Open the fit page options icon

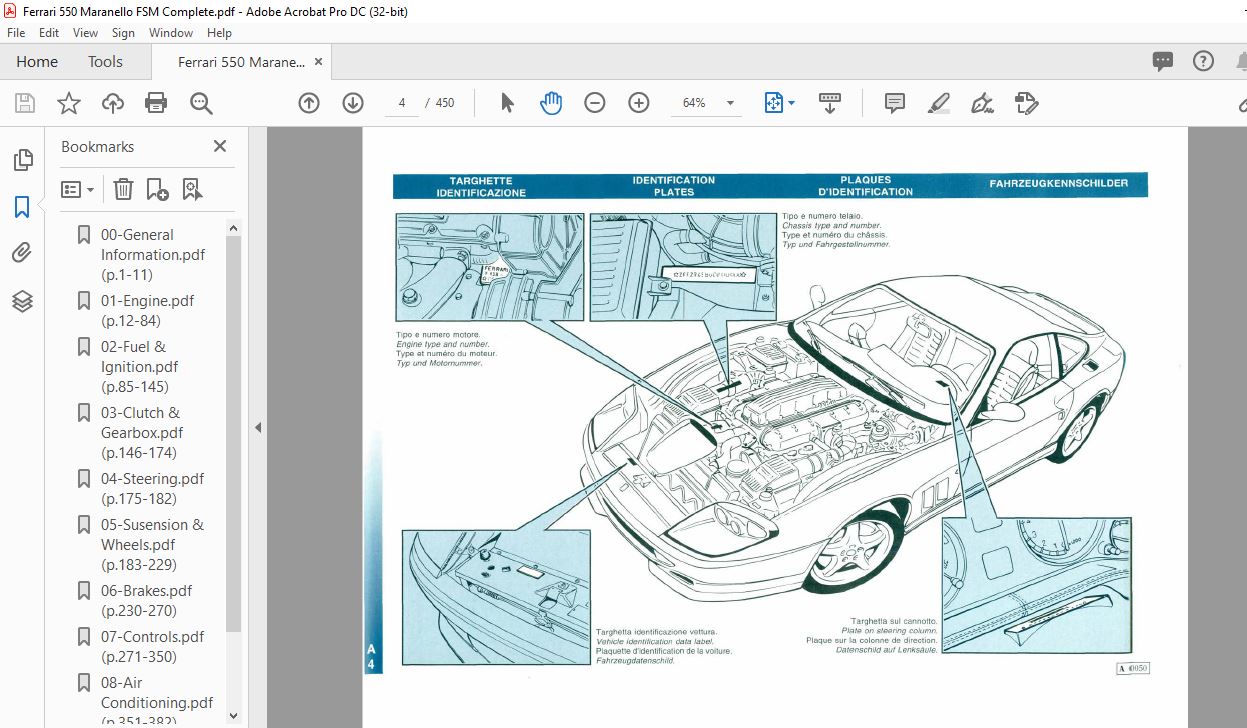point(780,103)
